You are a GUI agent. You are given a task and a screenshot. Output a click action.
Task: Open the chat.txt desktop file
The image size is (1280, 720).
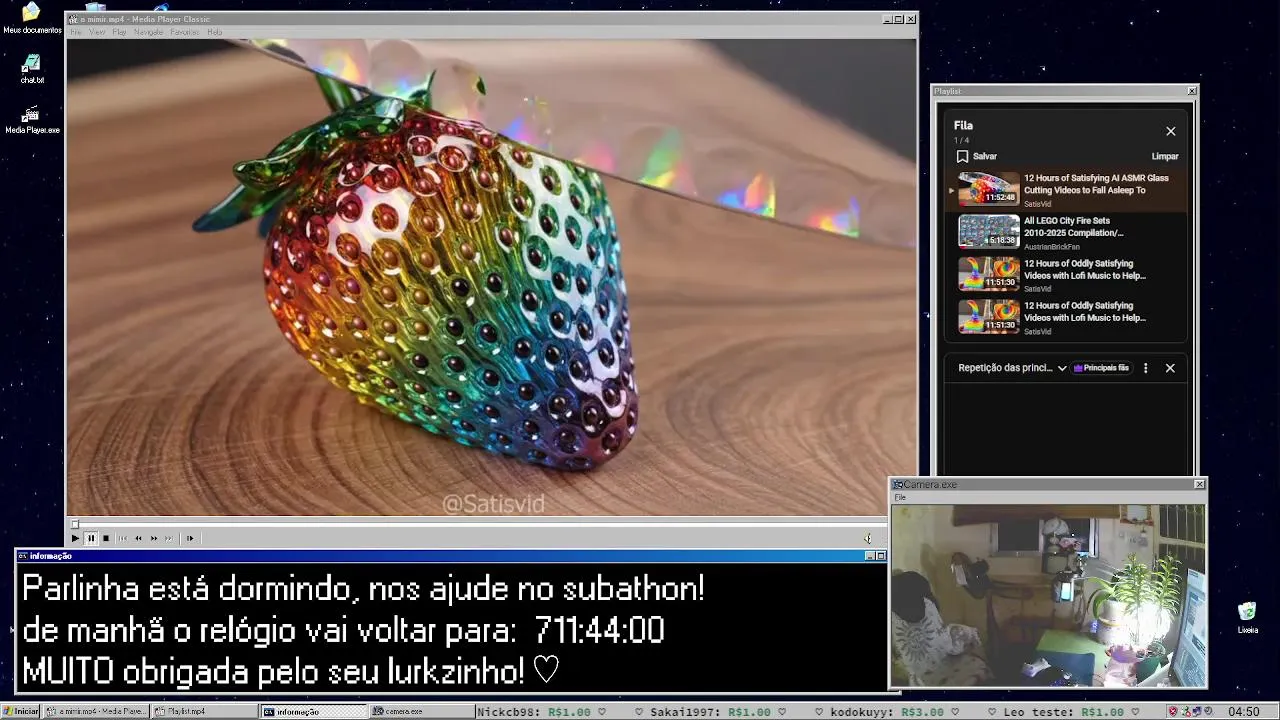pos(32,68)
